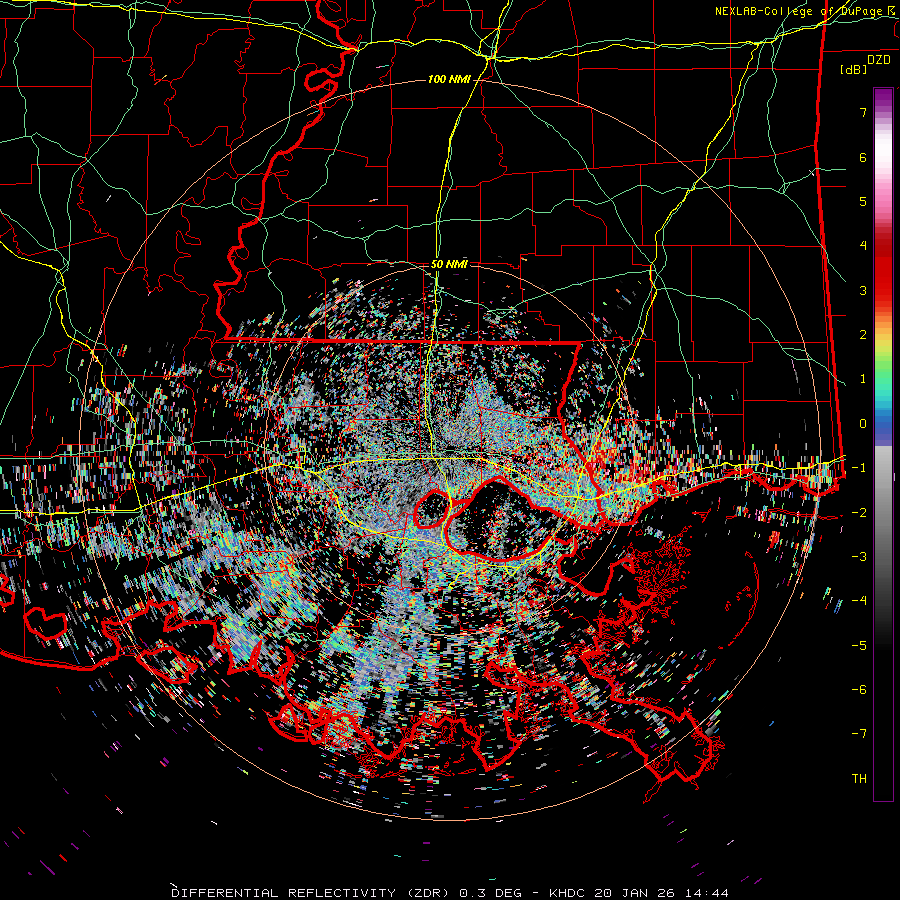Image resolution: width=900 pixels, height=900 pixels.
Task: Click the 2 value on the scale
Action: point(863,335)
